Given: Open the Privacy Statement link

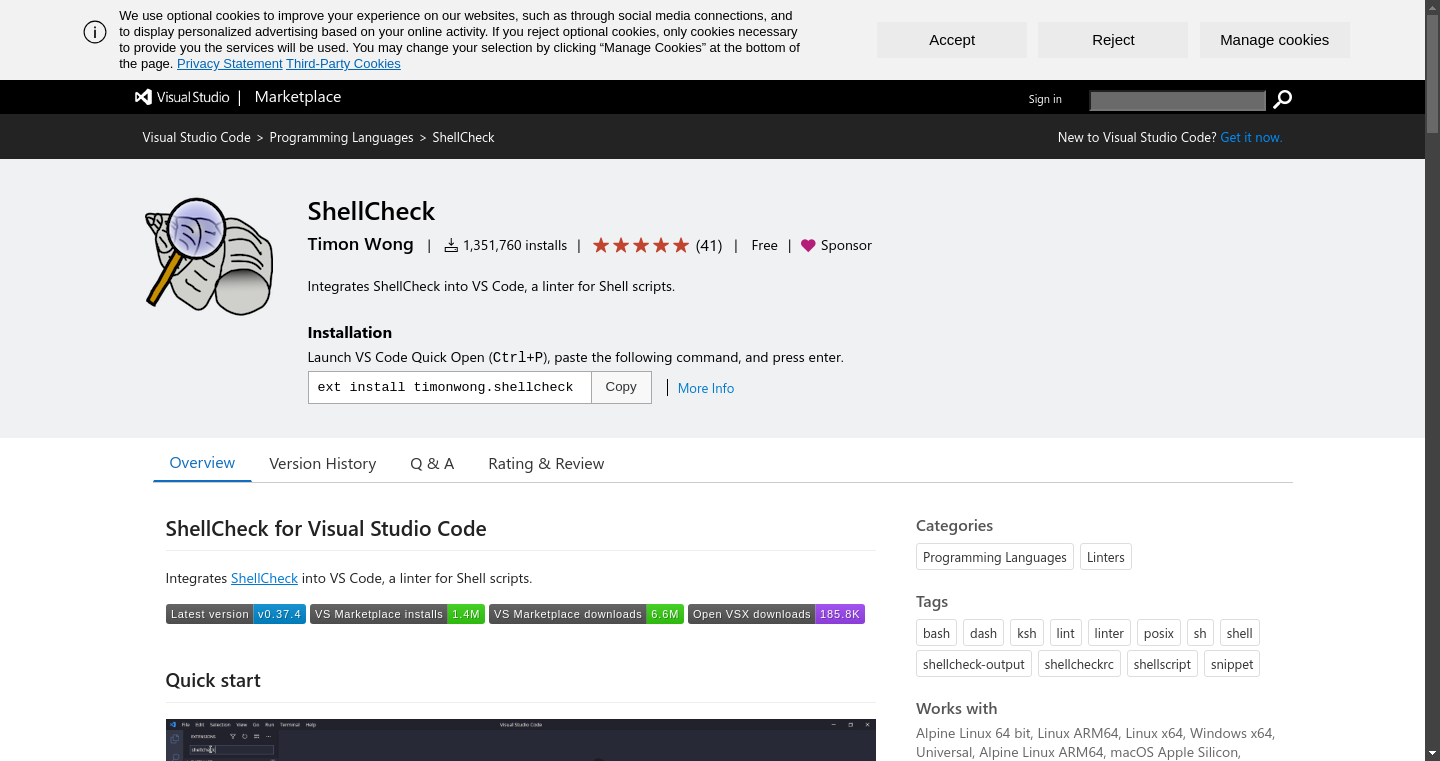Looking at the screenshot, I should click(230, 64).
